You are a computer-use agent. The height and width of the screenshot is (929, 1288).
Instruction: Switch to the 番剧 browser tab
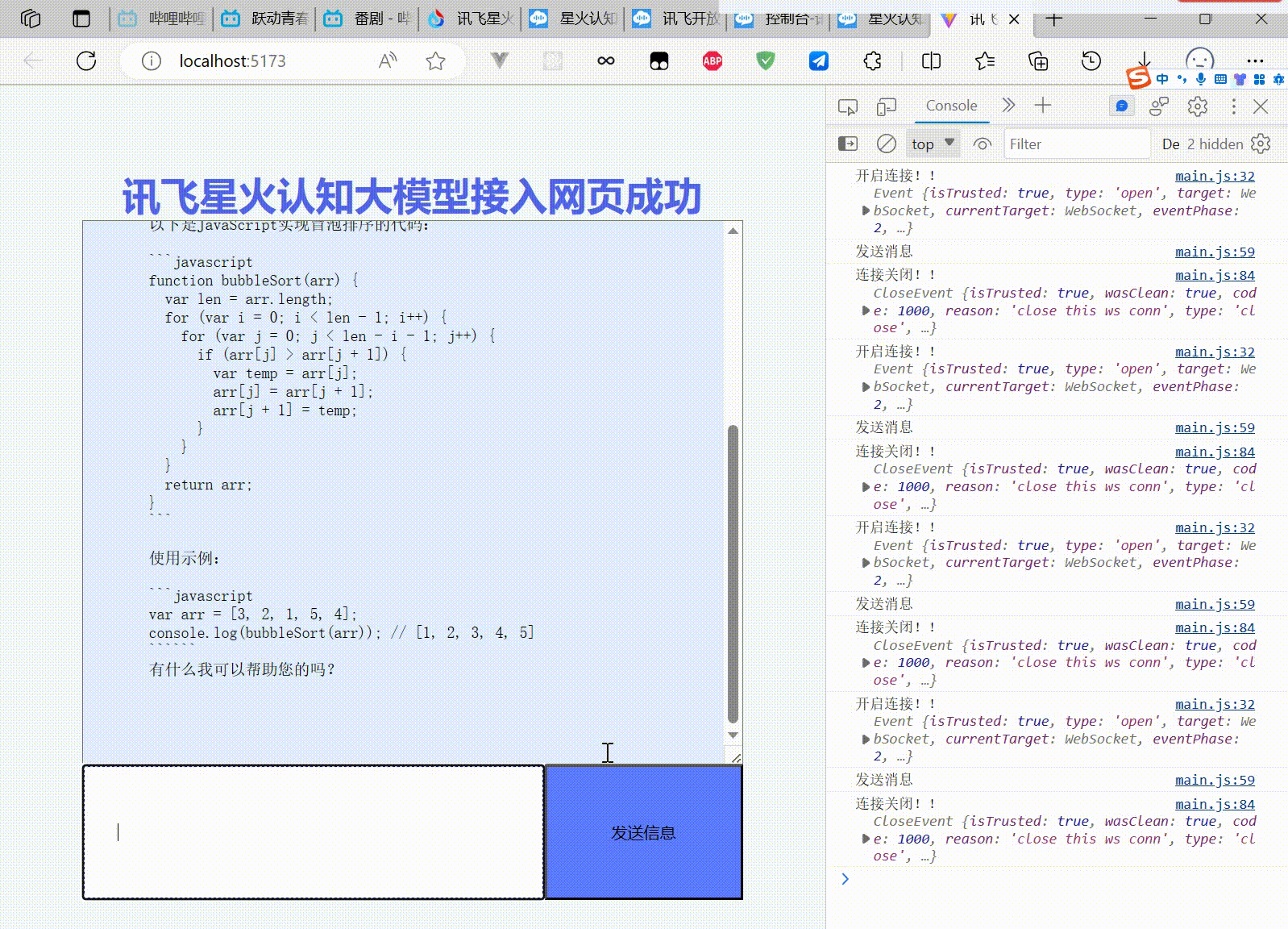(367, 19)
